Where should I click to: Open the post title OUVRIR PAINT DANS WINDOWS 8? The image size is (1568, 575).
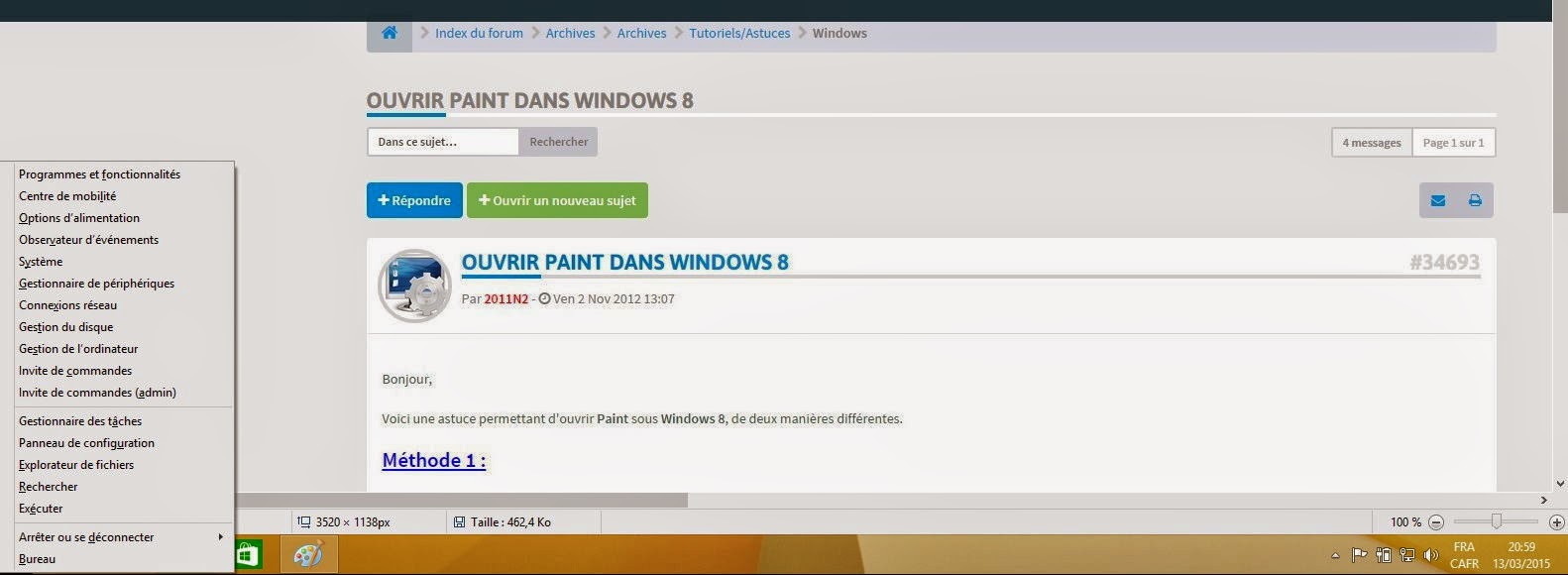pyautogui.click(x=625, y=262)
